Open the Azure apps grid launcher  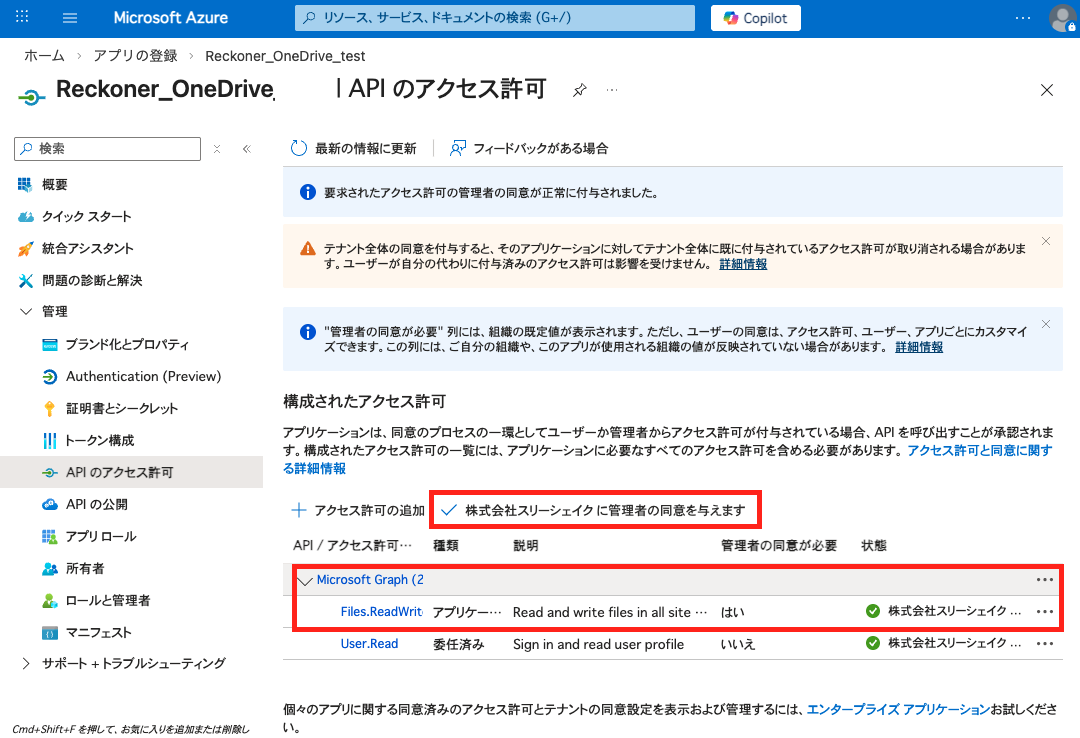[22, 17]
